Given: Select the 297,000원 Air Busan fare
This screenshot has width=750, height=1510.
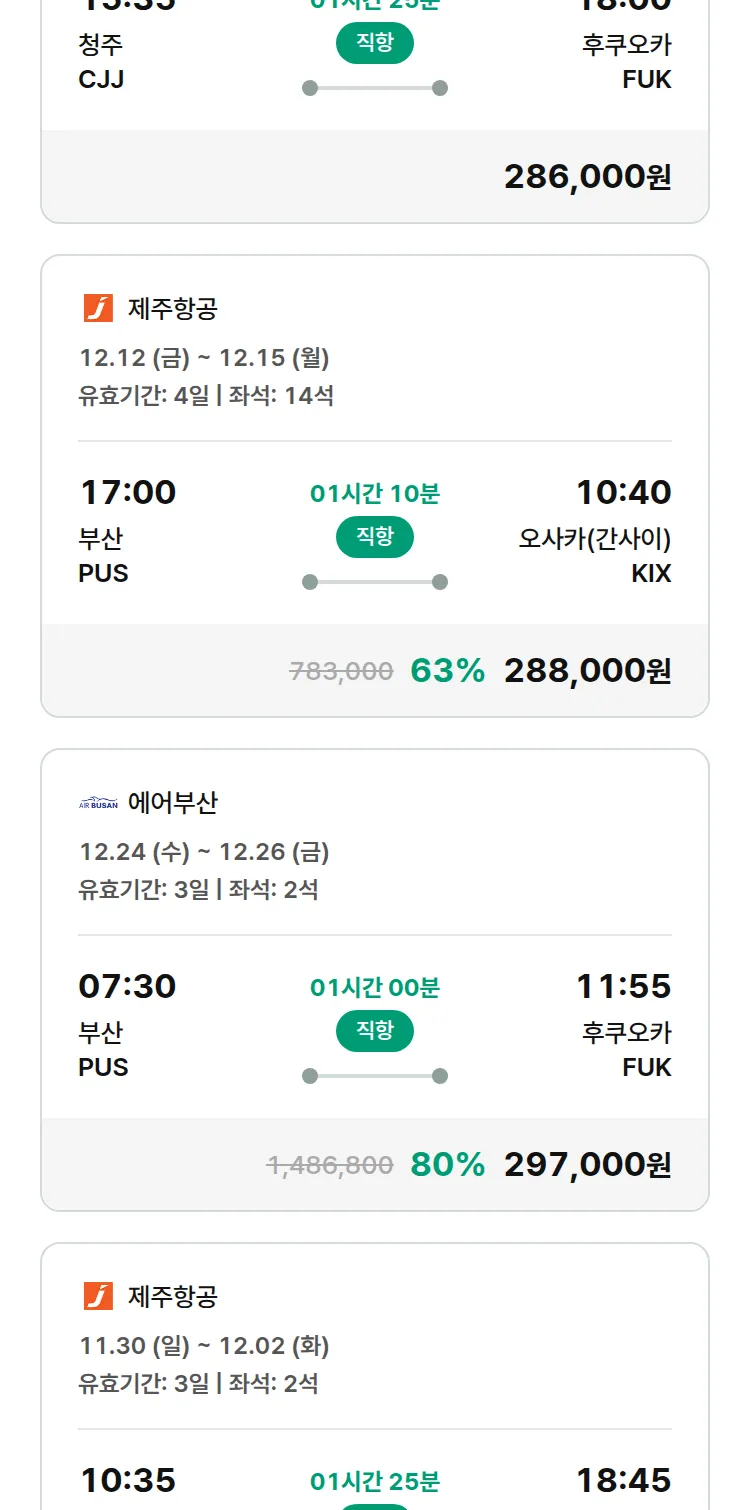Looking at the screenshot, I should pyautogui.click(x=587, y=1165).
